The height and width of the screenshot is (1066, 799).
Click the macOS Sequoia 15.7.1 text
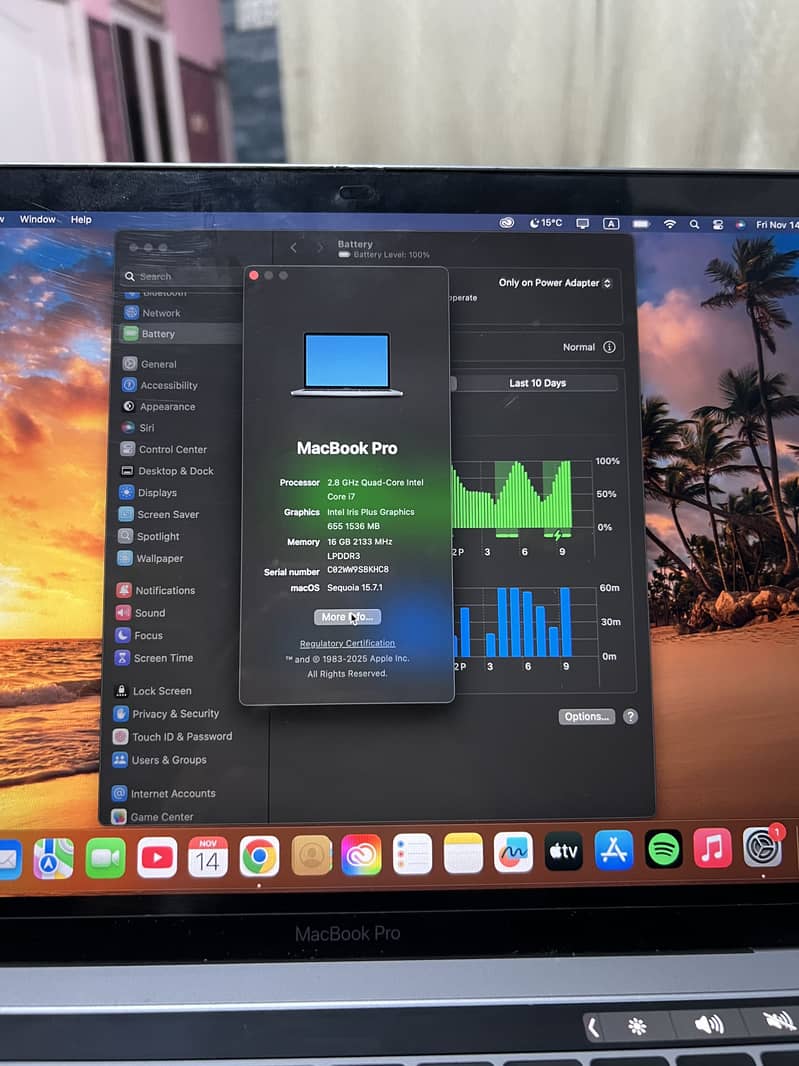click(x=355, y=587)
